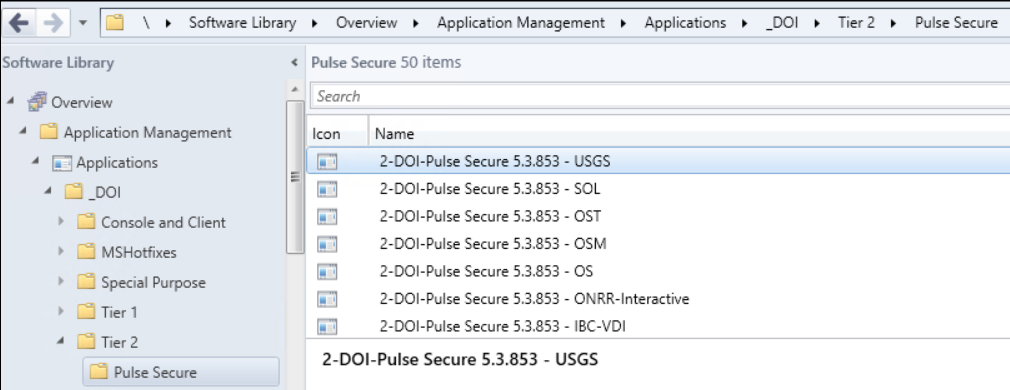
Task: Click the Pulse Secure folder icon in tree
Action: pyautogui.click(x=99, y=371)
